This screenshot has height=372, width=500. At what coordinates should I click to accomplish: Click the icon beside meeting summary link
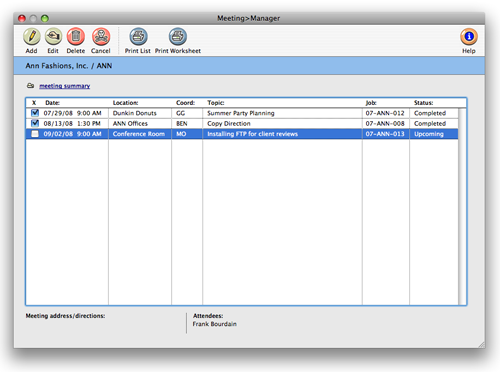click(30, 86)
